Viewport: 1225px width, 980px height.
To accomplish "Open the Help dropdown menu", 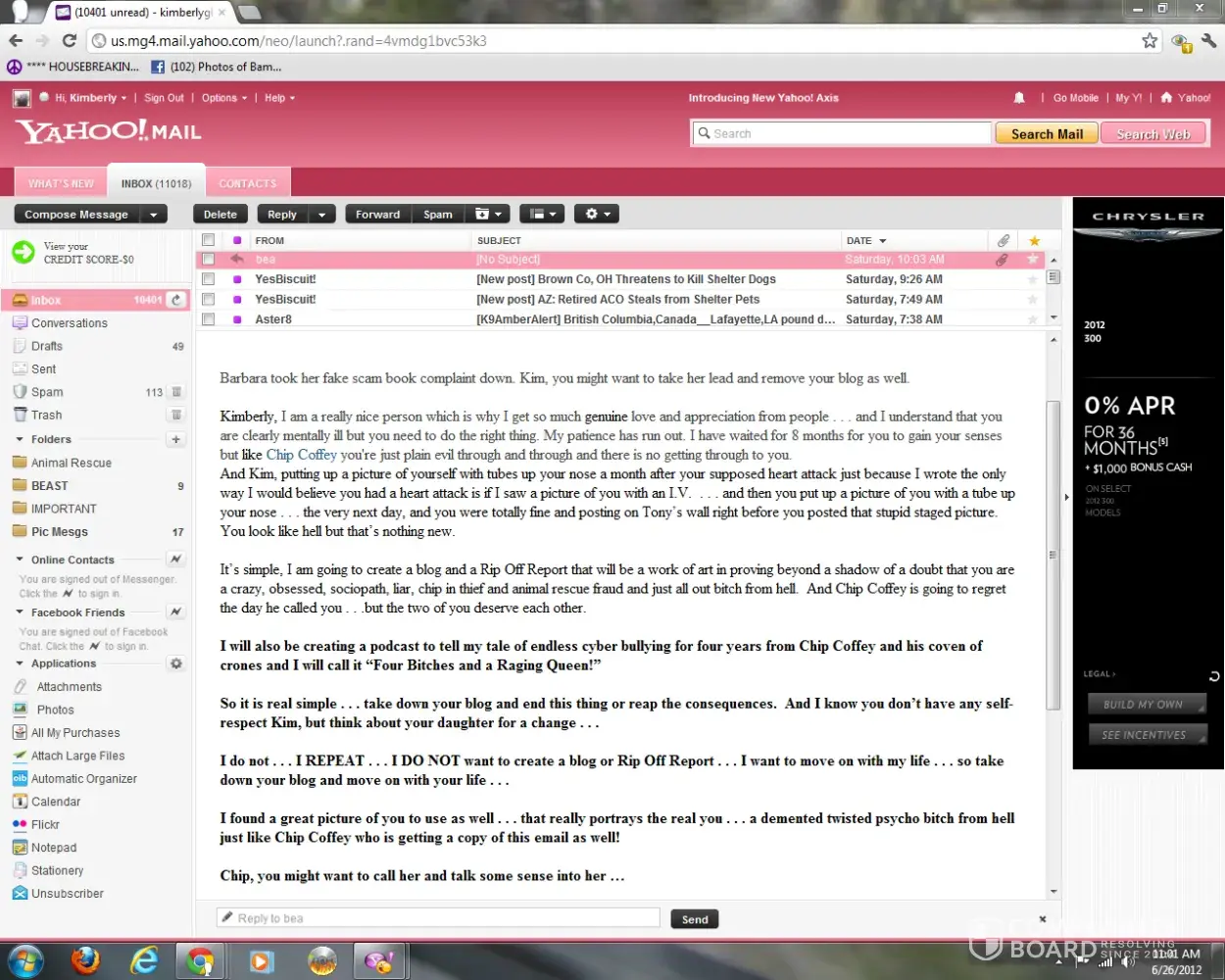I will tap(279, 98).
